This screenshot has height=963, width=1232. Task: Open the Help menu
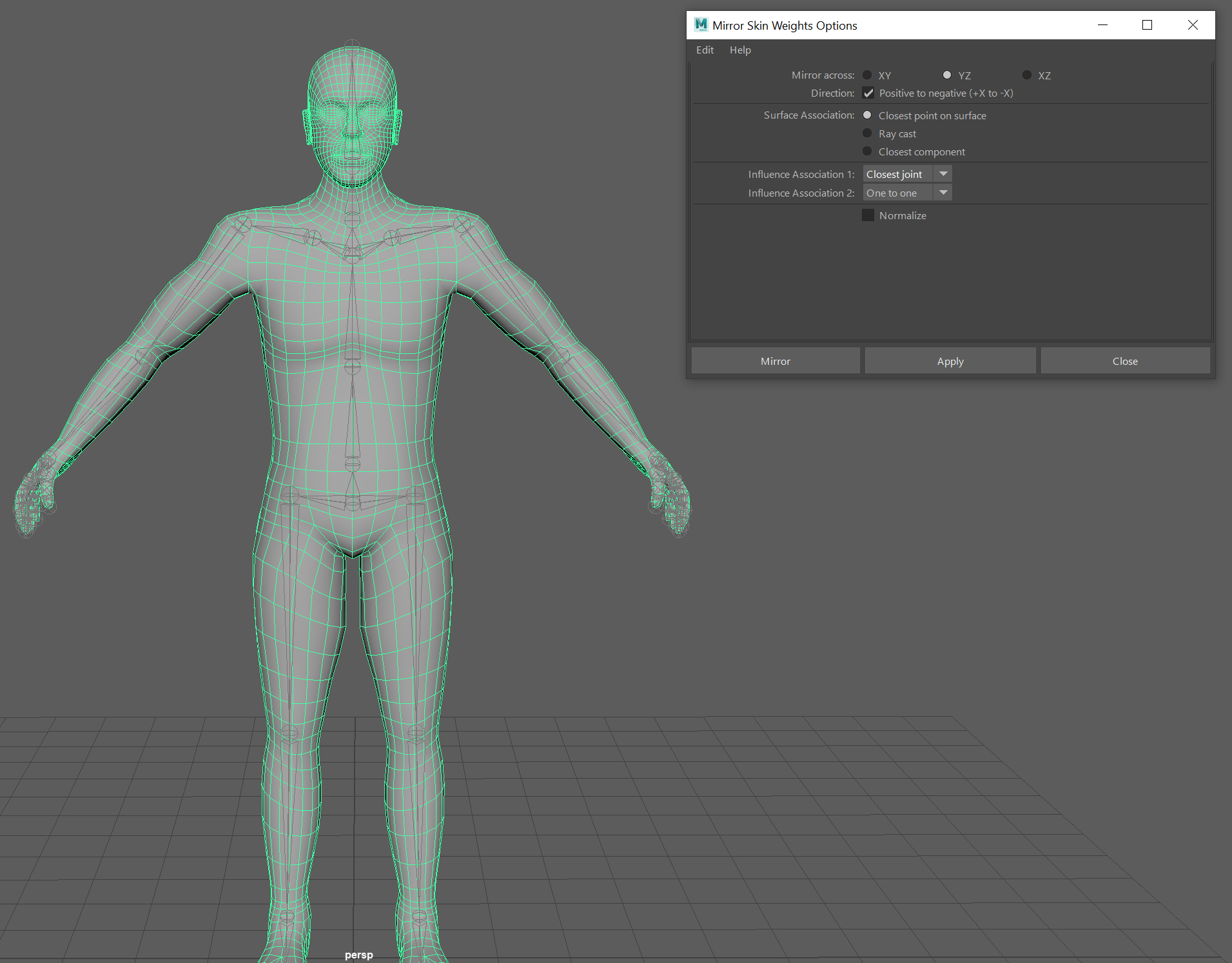(740, 50)
